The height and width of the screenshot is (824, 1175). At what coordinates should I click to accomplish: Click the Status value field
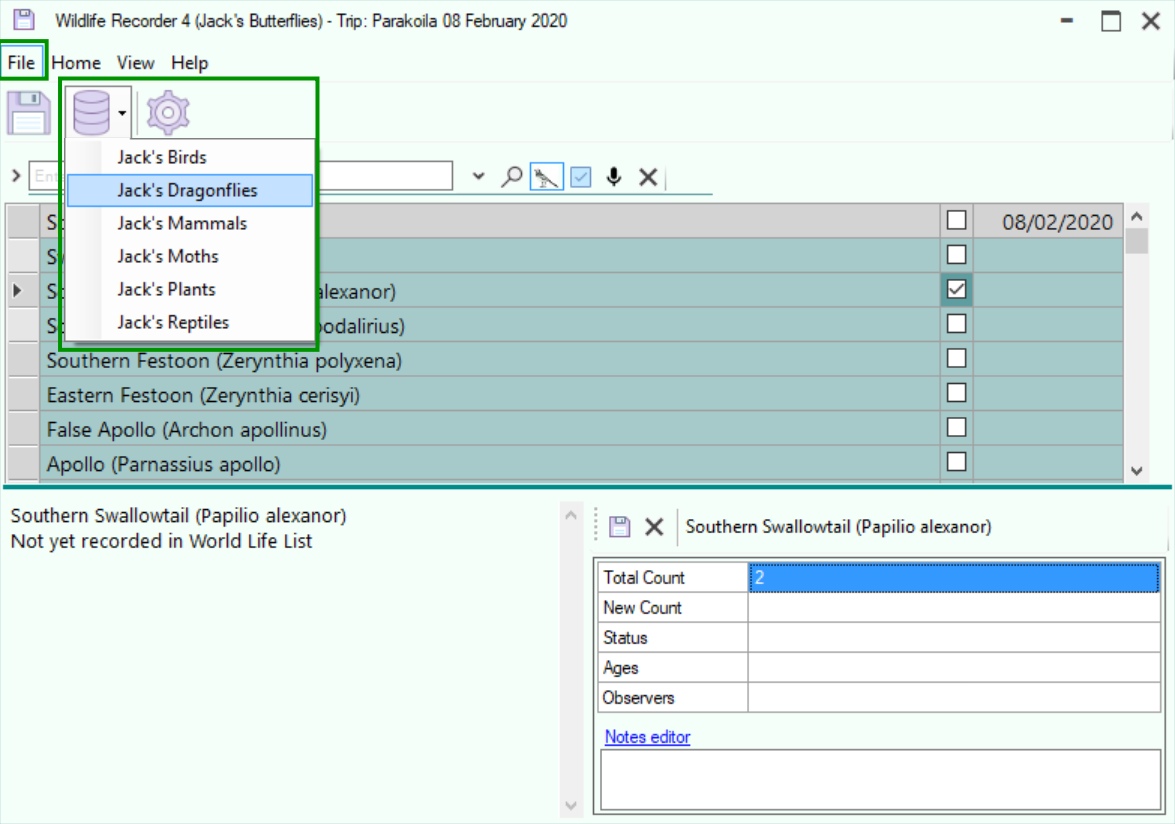click(955, 637)
